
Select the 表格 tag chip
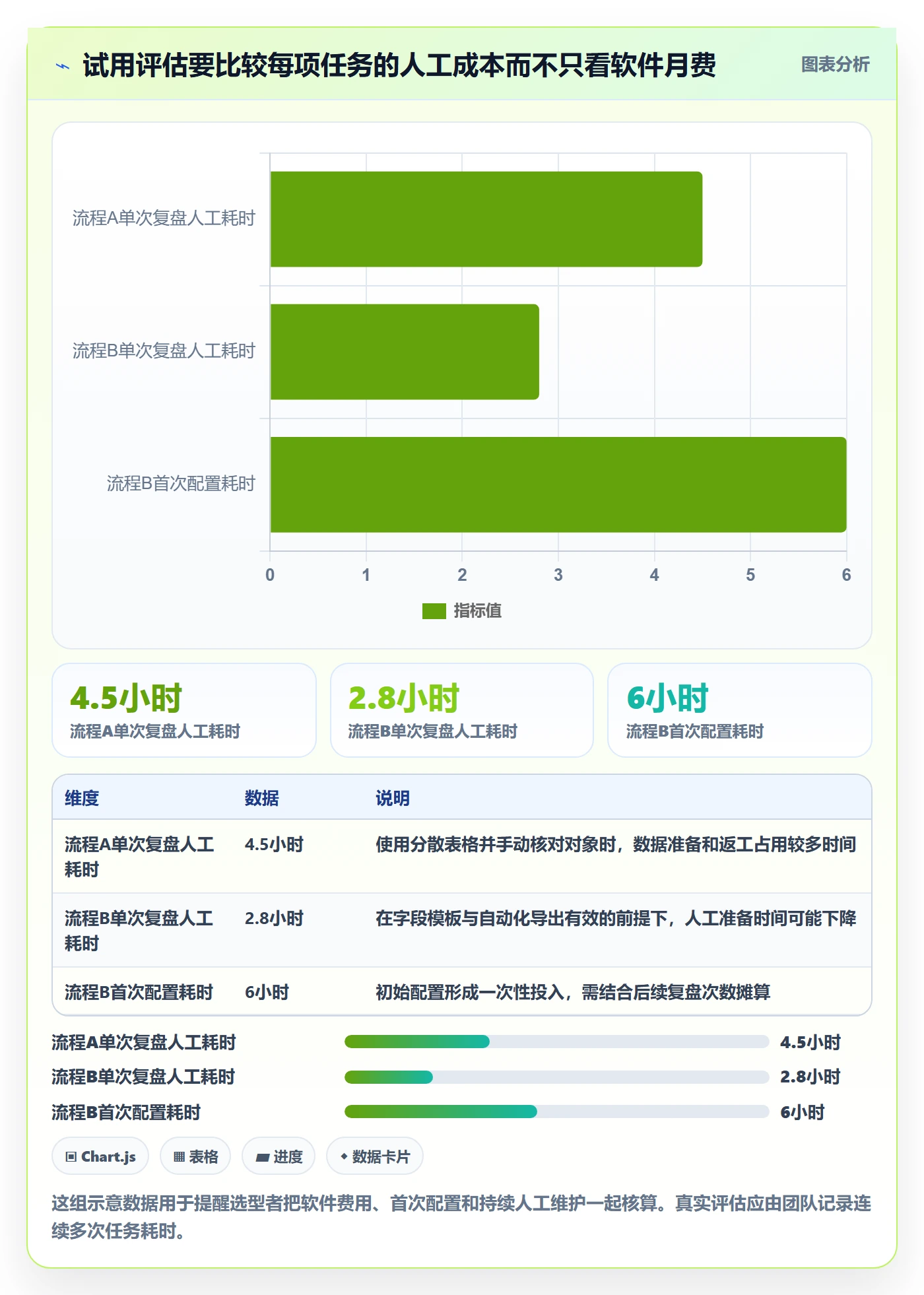point(195,1156)
